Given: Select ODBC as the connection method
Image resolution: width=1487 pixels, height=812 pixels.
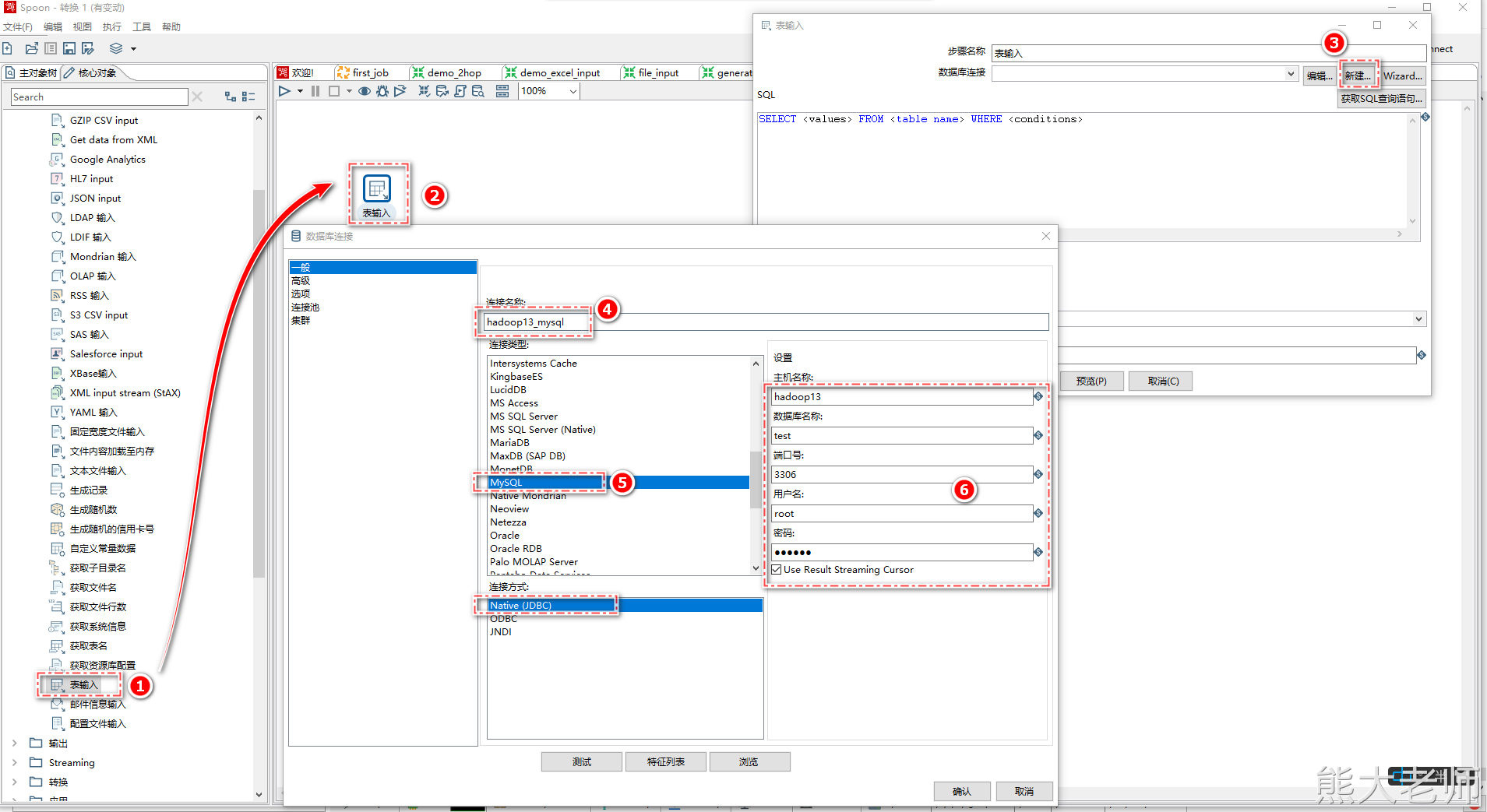Looking at the screenshot, I should pyautogui.click(x=503, y=619).
